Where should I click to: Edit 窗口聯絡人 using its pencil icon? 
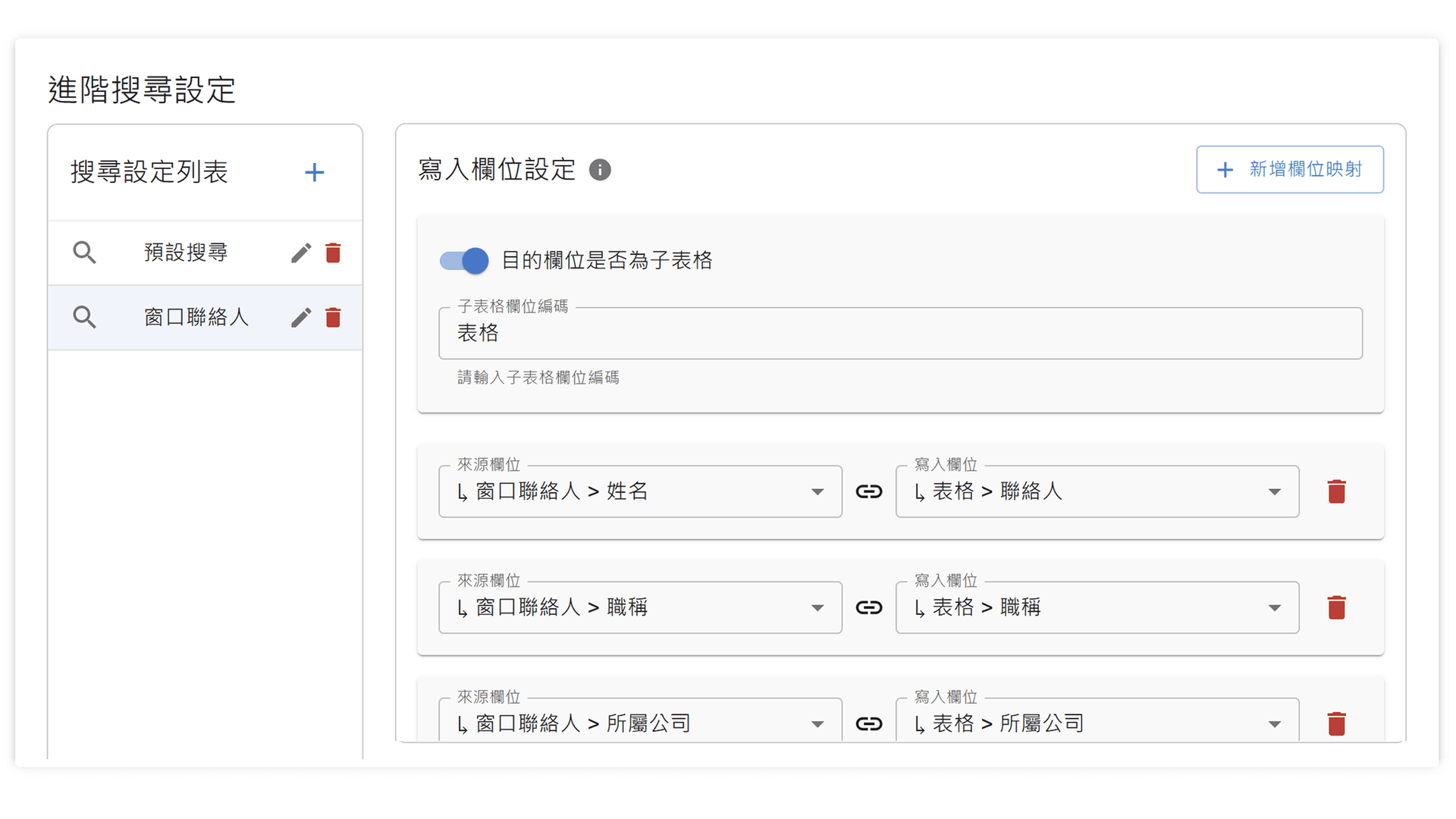pos(301,317)
